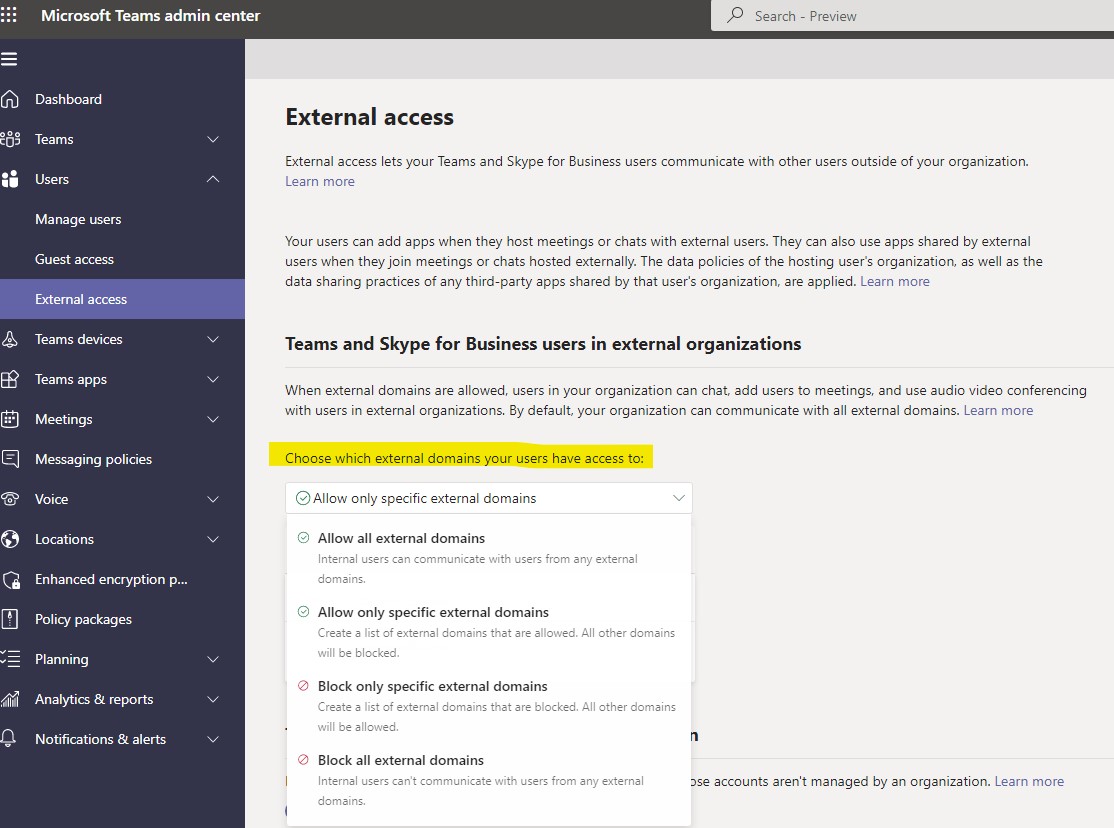Click Learn more under External access description
This screenshot has height=828, width=1114.
pyautogui.click(x=320, y=181)
